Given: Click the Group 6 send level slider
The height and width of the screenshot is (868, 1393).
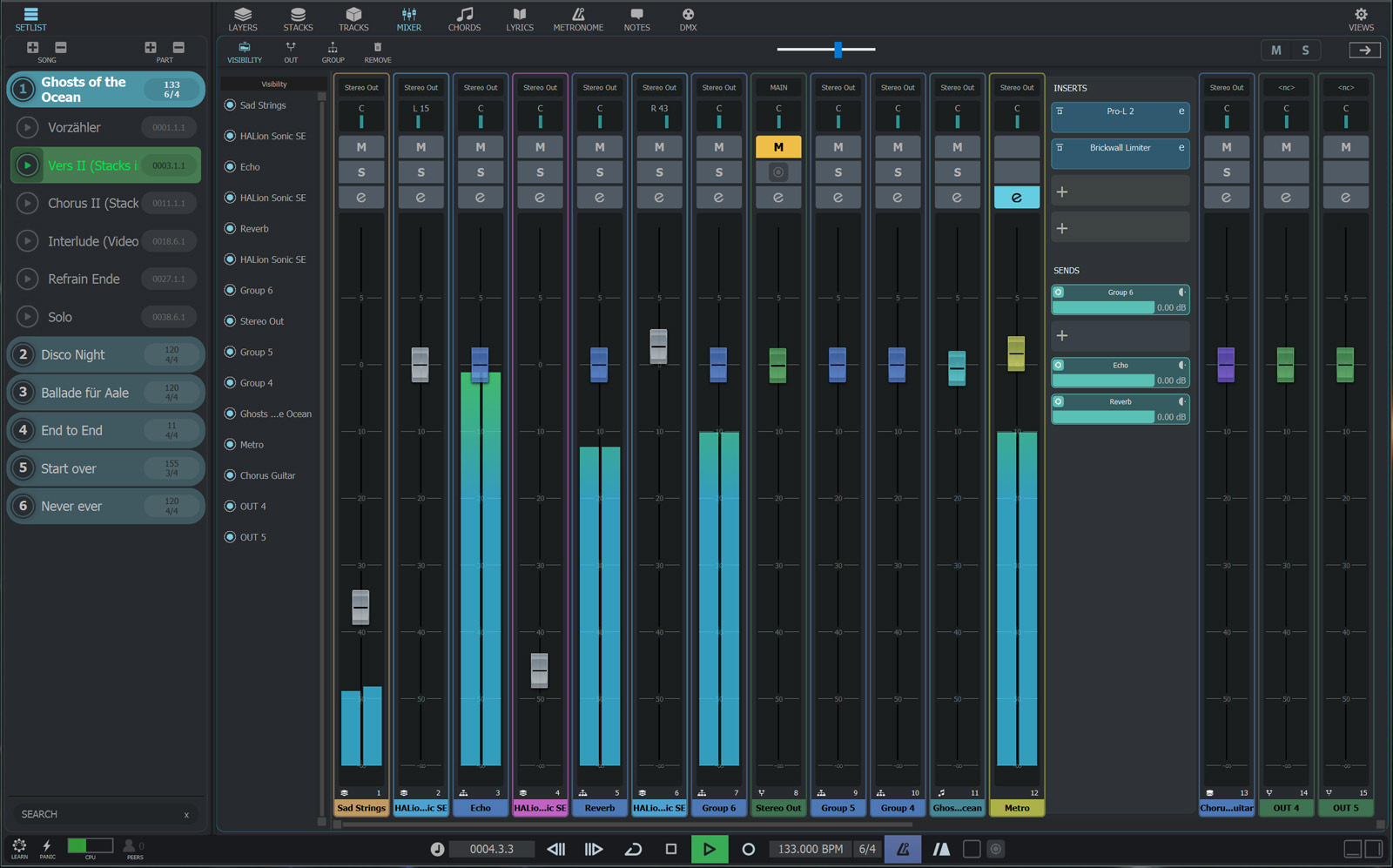Looking at the screenshot, I should 1103,307.
